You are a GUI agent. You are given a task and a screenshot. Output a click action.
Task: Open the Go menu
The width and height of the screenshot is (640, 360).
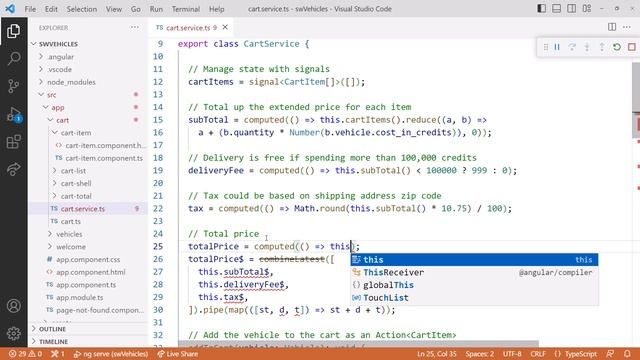tap(136, 9)
